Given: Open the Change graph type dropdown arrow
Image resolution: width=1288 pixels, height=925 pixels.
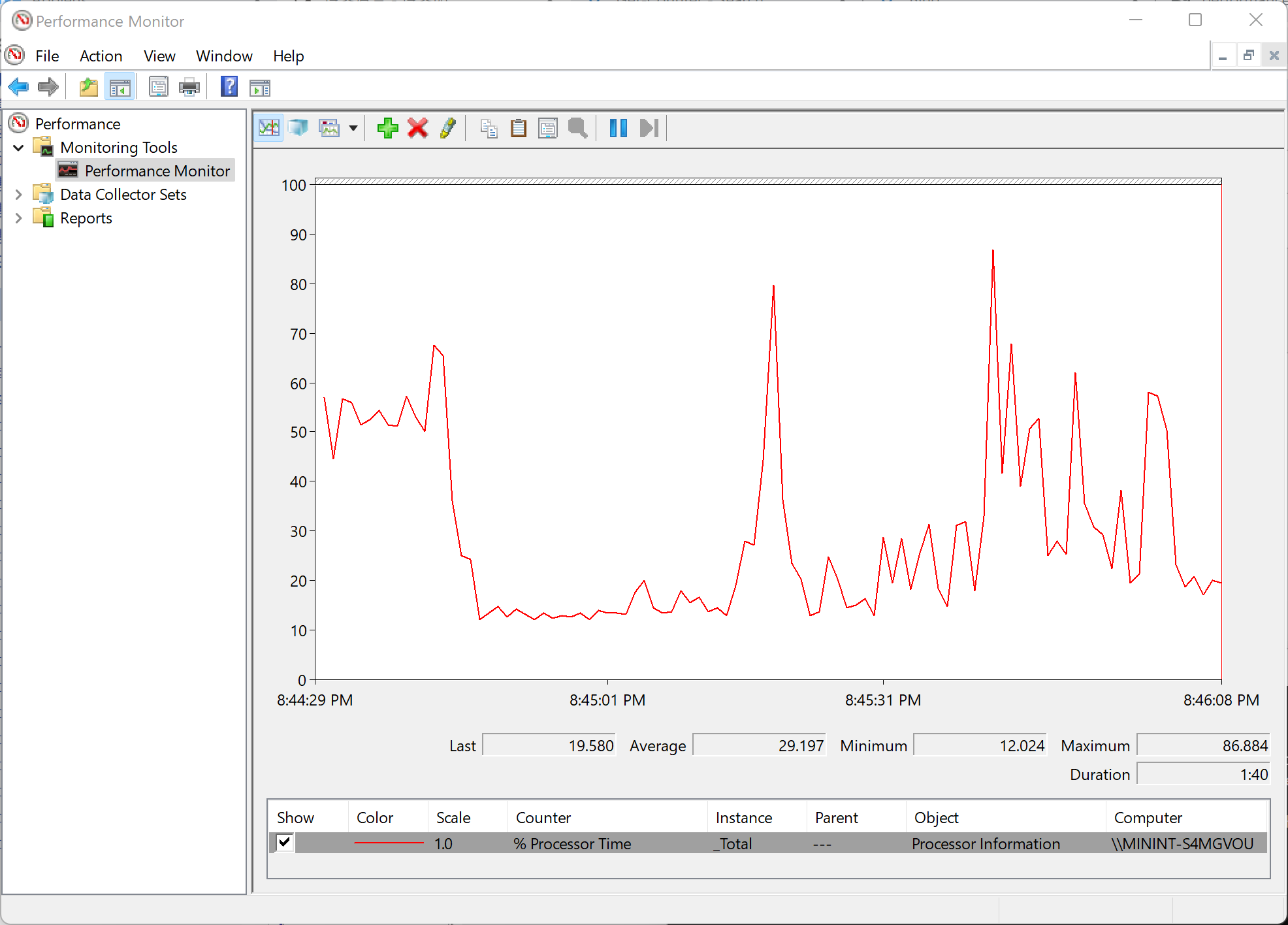Looking at the screenshot, I should pyautogui.click(x=353, y=128).
